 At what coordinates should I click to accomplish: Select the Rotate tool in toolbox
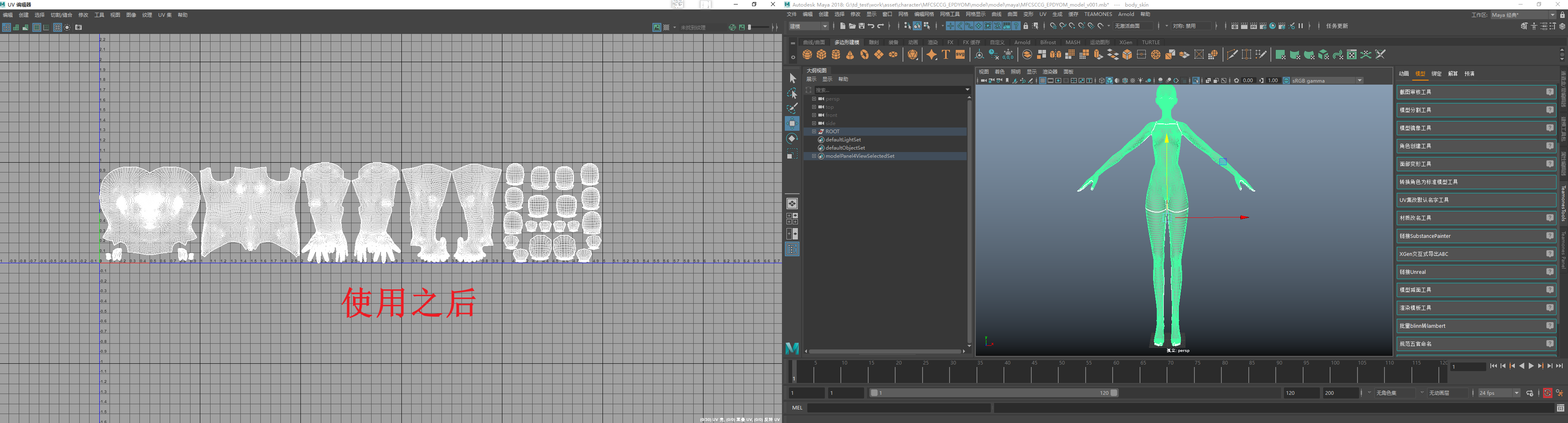tap(792, 138)
